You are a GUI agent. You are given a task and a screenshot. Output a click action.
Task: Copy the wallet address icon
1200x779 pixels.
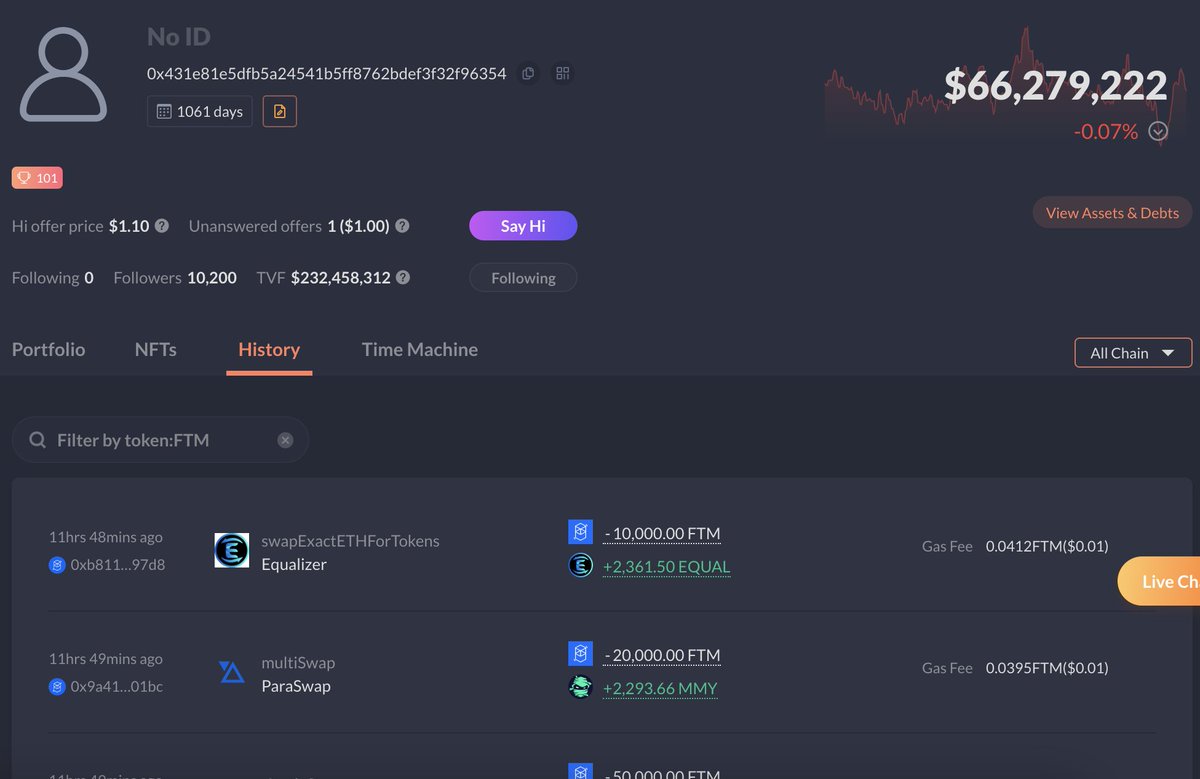click(x=528, y=73)
